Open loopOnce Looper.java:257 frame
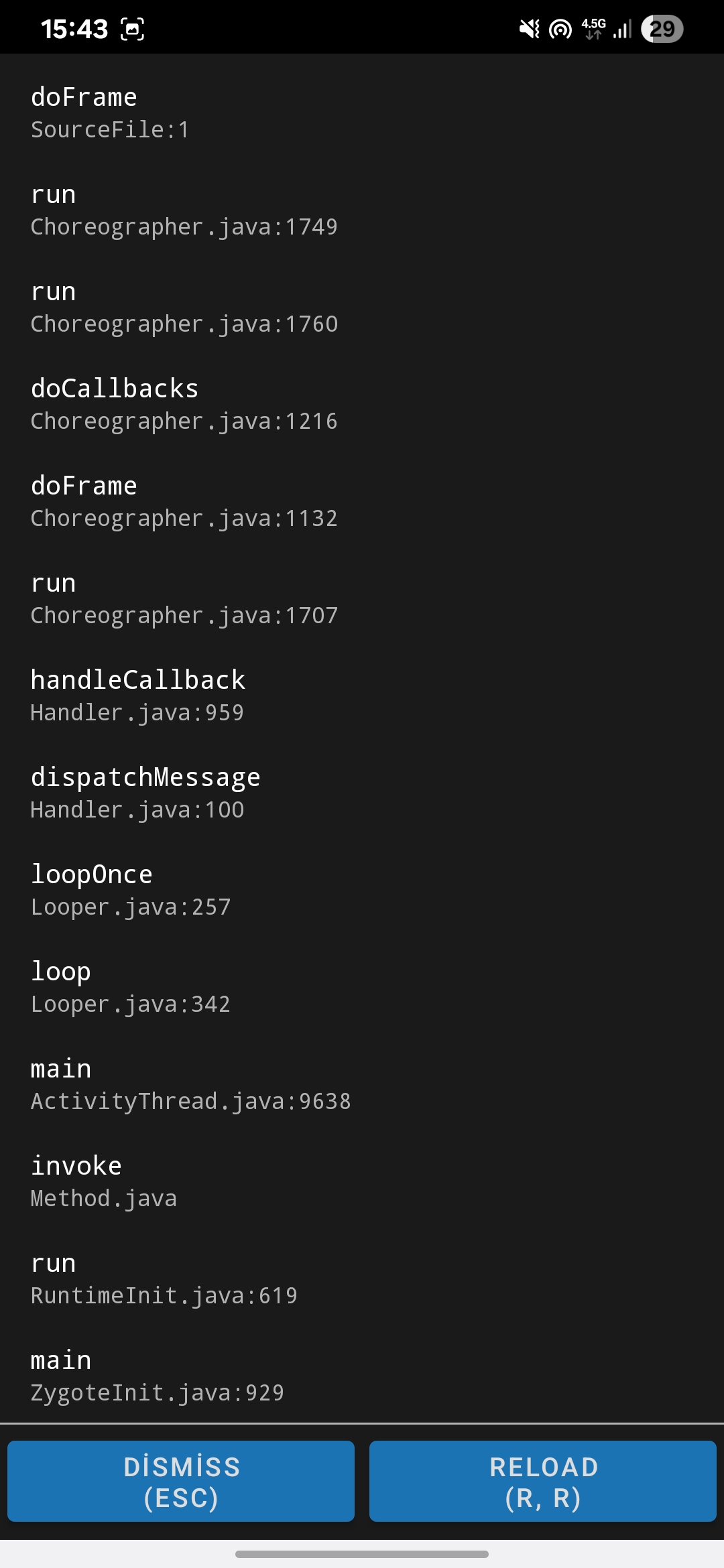The image size is (724, 1568). click(x=362, y=890)
